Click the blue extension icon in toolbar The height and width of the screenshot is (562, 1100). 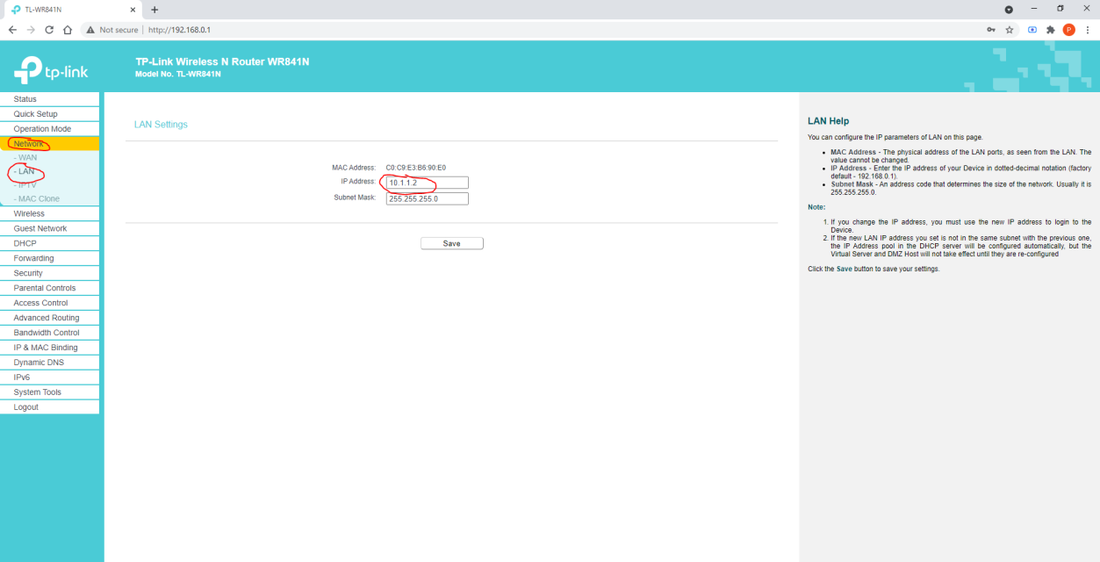point(1032,30)
